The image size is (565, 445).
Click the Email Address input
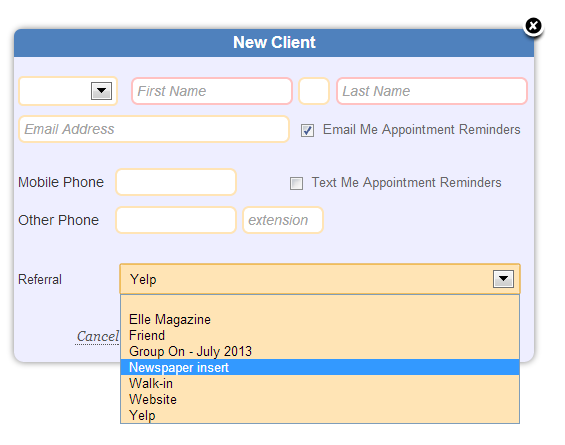(154, 129)
